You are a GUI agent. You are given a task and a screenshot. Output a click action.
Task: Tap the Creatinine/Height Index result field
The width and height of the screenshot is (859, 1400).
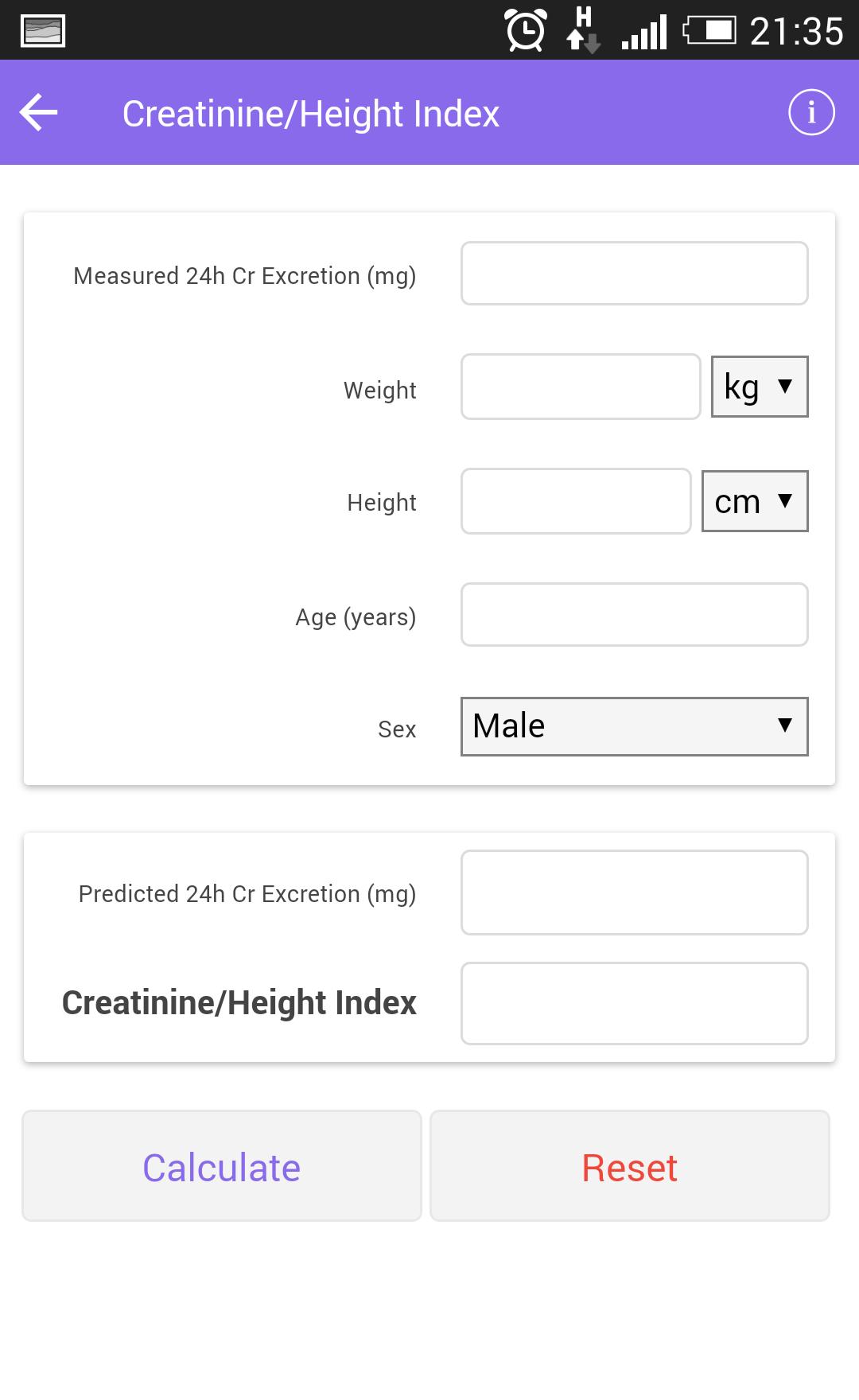[x=634, y=1003]
